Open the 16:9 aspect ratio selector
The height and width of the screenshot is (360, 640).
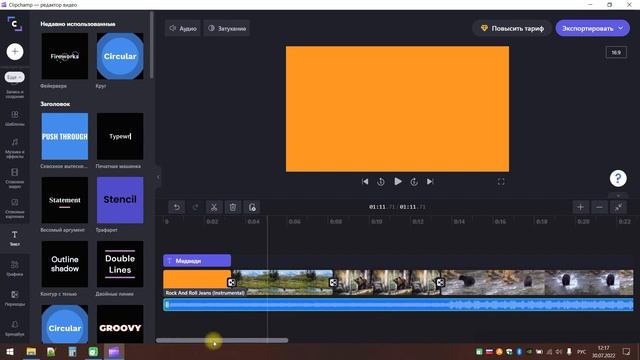point(616,53)
